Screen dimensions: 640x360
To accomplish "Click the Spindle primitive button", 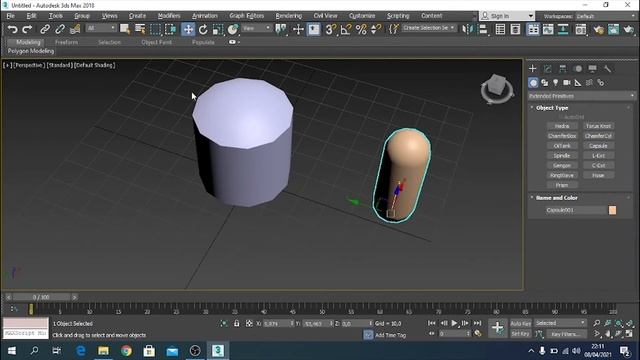I will (562, 156).
